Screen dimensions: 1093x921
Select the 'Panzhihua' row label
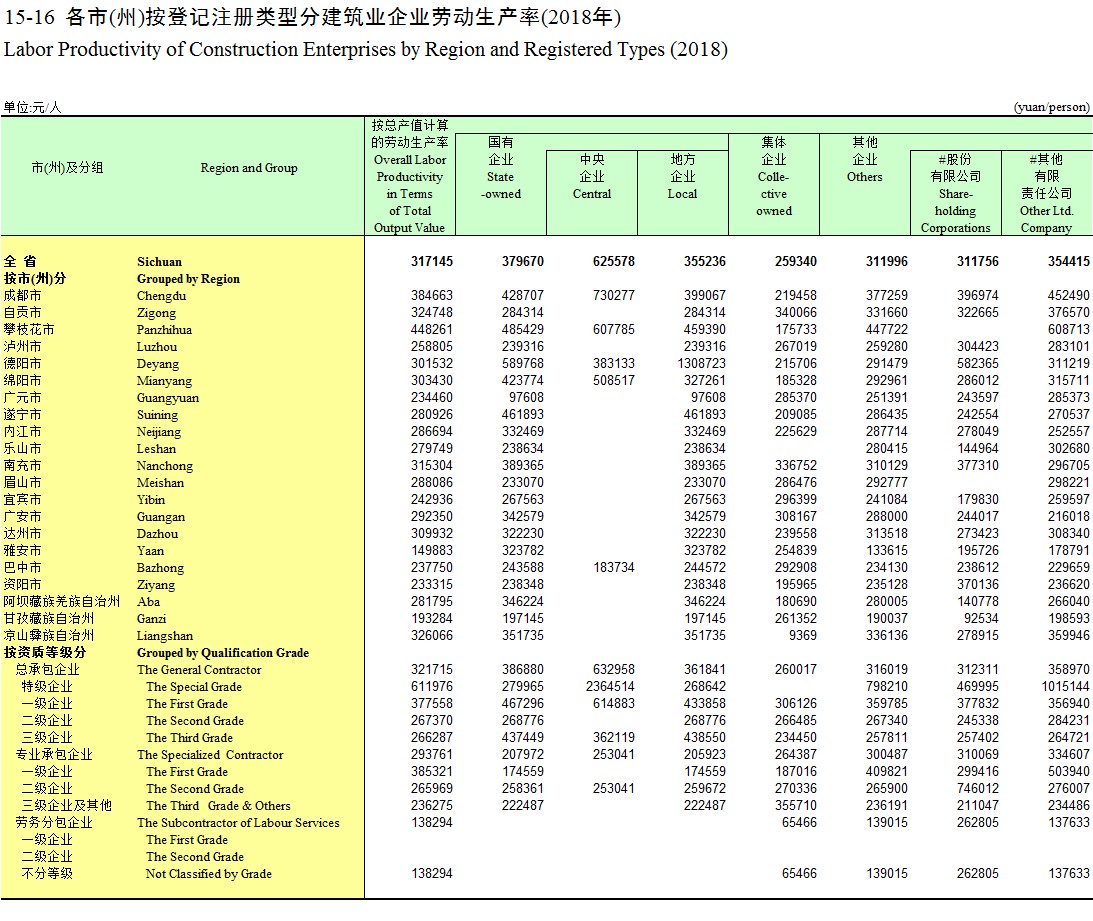pos(164,330)
